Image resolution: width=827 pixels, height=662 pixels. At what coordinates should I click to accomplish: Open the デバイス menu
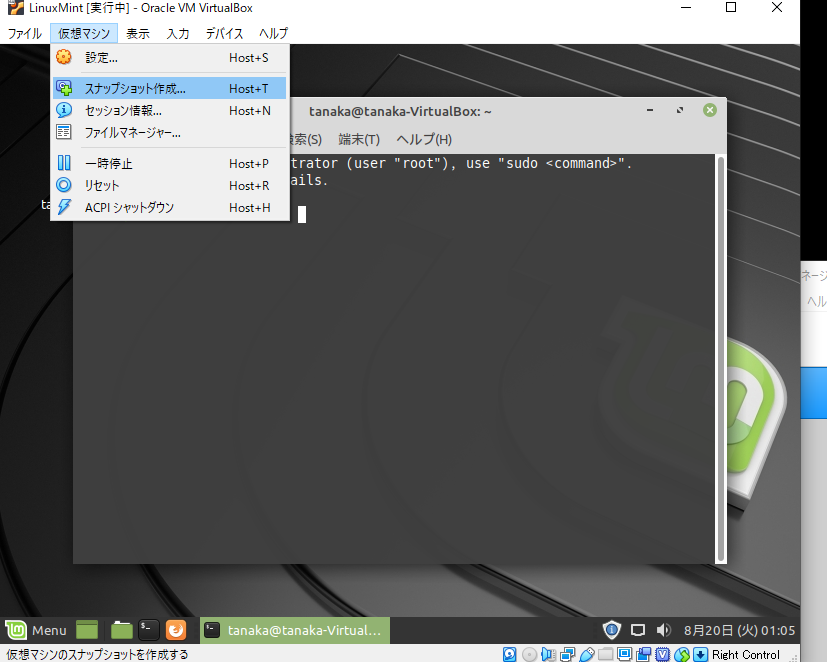click(x=224, y=33)
